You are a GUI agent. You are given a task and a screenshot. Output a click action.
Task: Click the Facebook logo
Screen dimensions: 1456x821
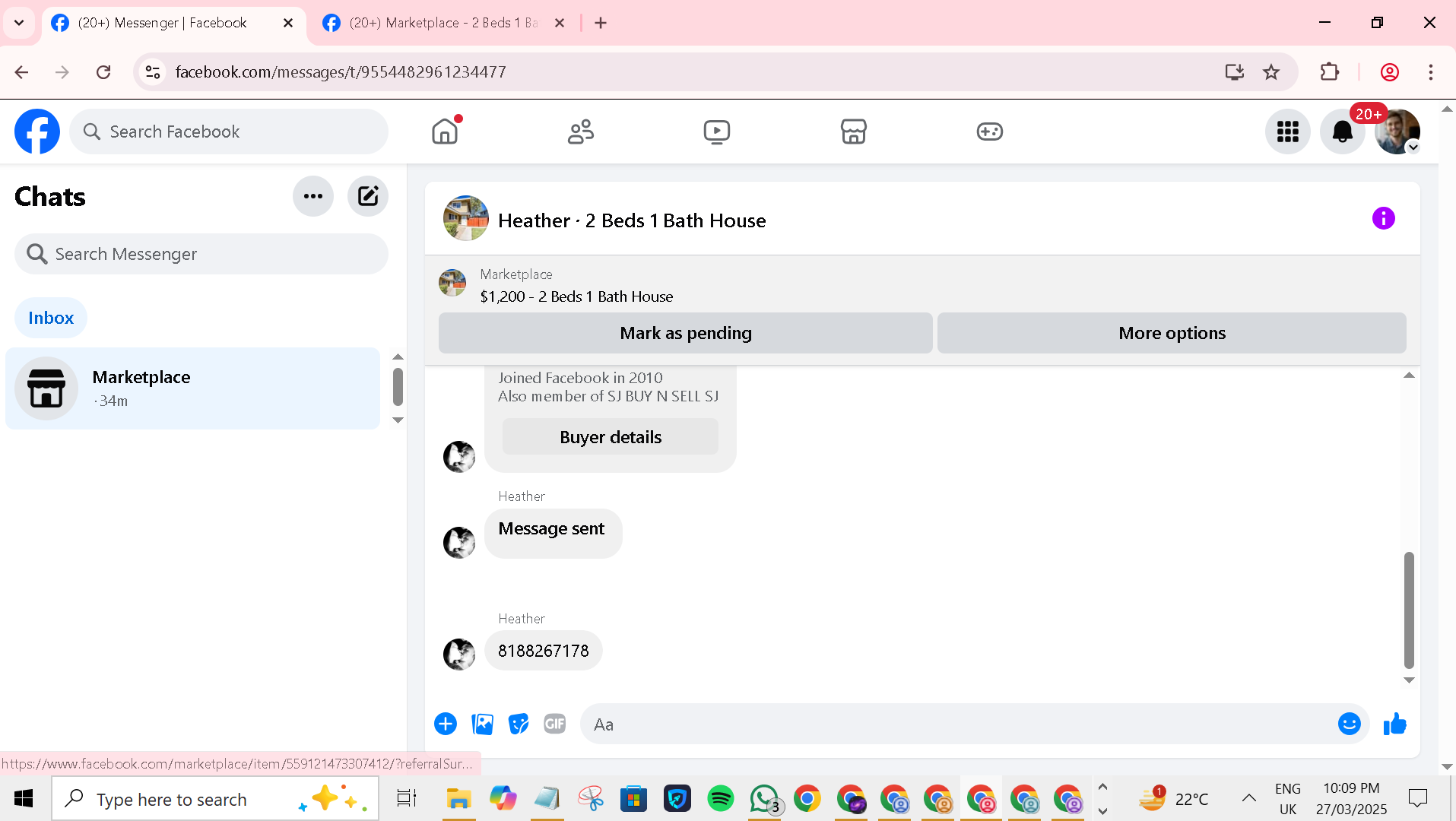pyautogui.click(x=37, y=132)
